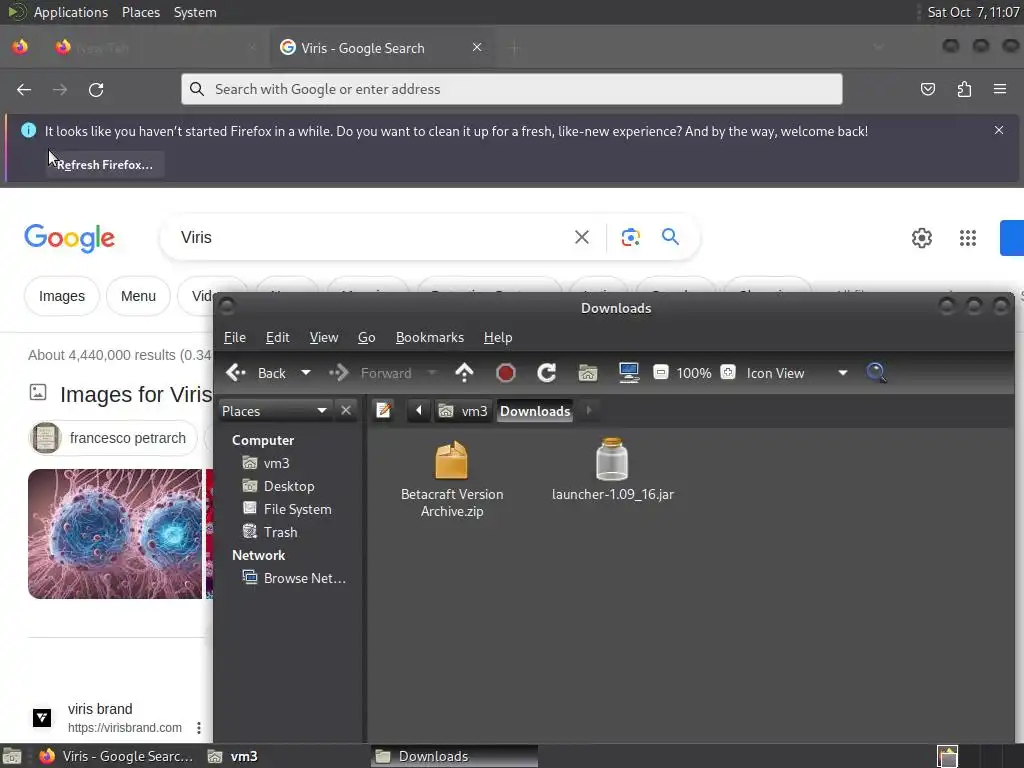The image size is (1024, 768).
Task: Click the file manager search icon
Action: [876, 372]
